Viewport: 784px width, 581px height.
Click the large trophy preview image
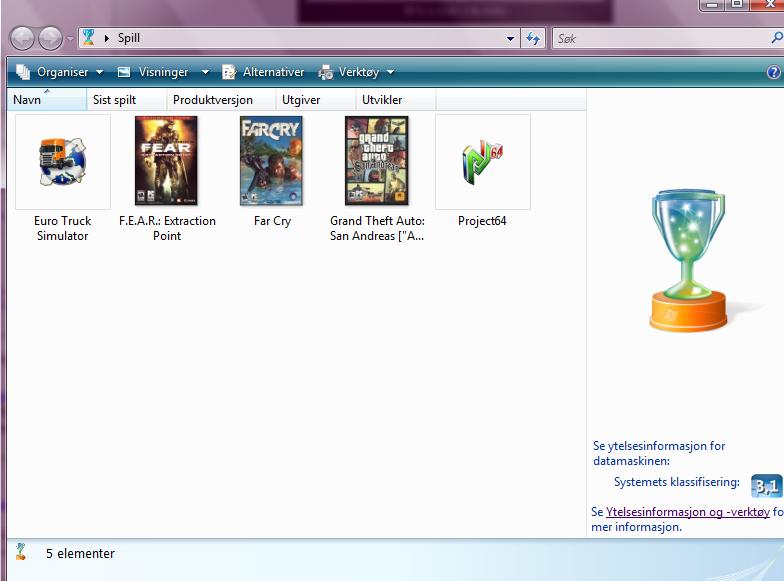point(688,260)
